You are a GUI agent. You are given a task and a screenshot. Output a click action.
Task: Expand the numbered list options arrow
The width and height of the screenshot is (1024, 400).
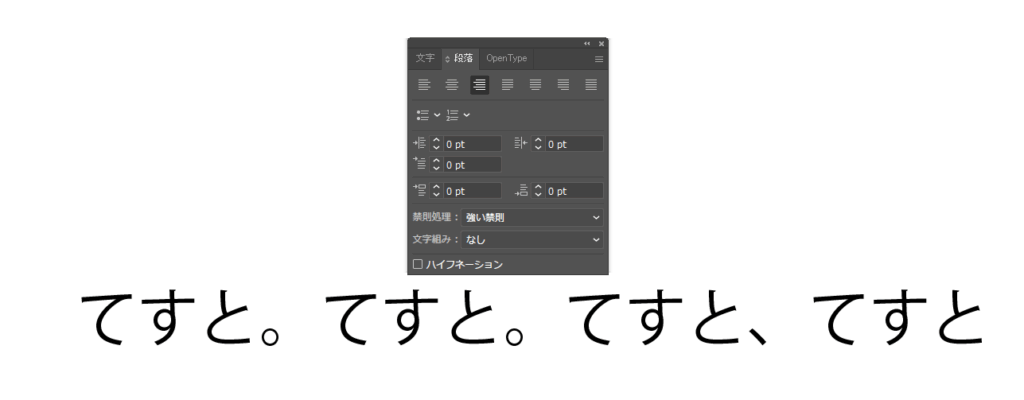coord(467,115)
